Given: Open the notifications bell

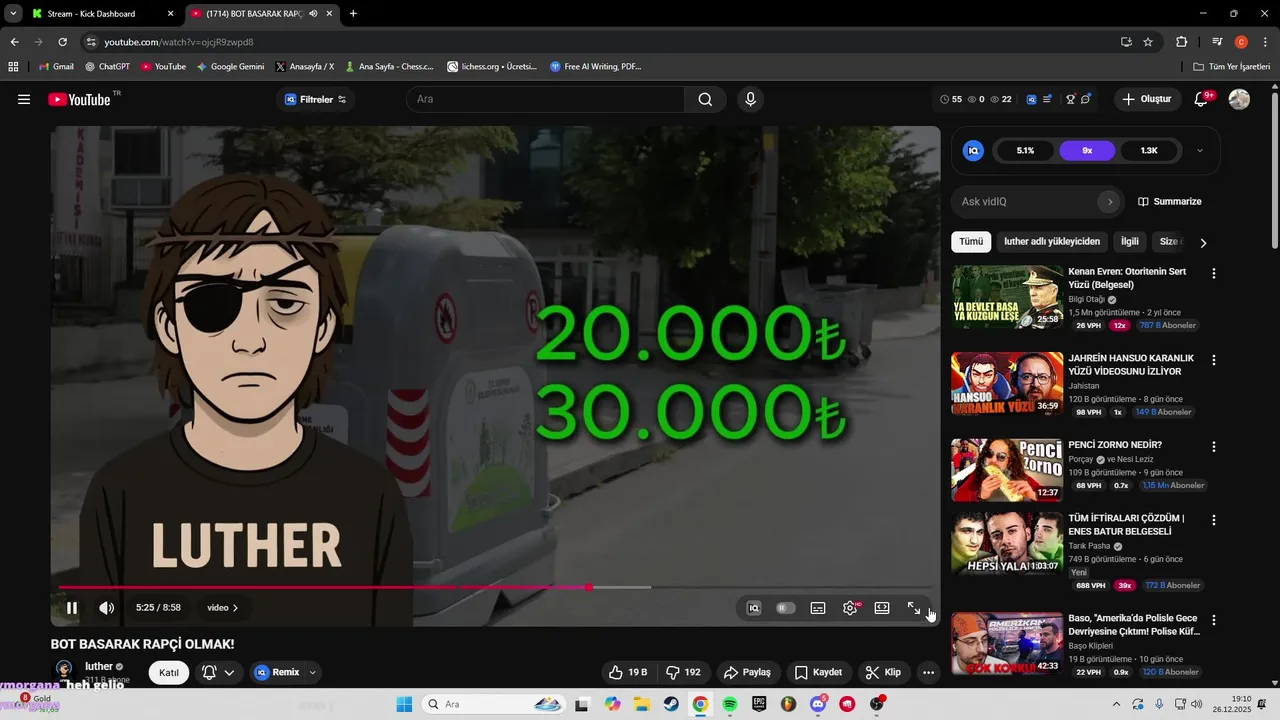Looking at the screenshot, I should [1202, 99].
